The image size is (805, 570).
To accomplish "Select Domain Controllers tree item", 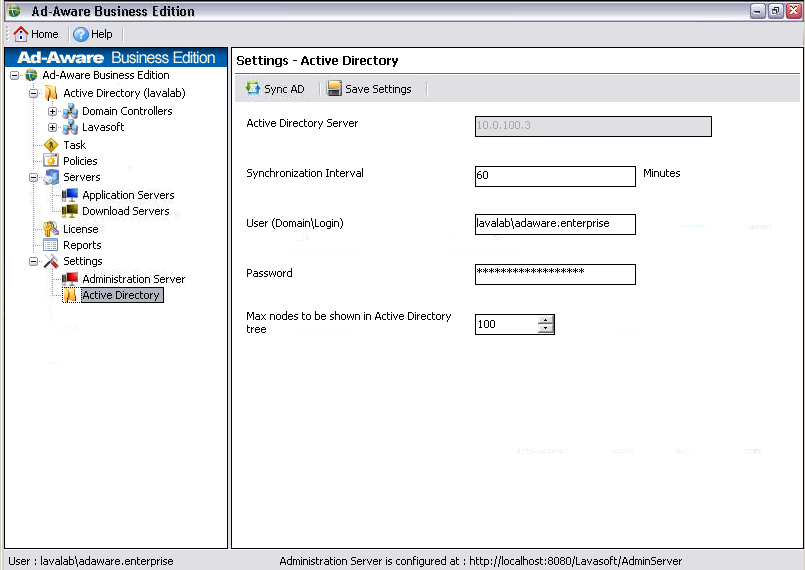I will click(x=127, y=111).
